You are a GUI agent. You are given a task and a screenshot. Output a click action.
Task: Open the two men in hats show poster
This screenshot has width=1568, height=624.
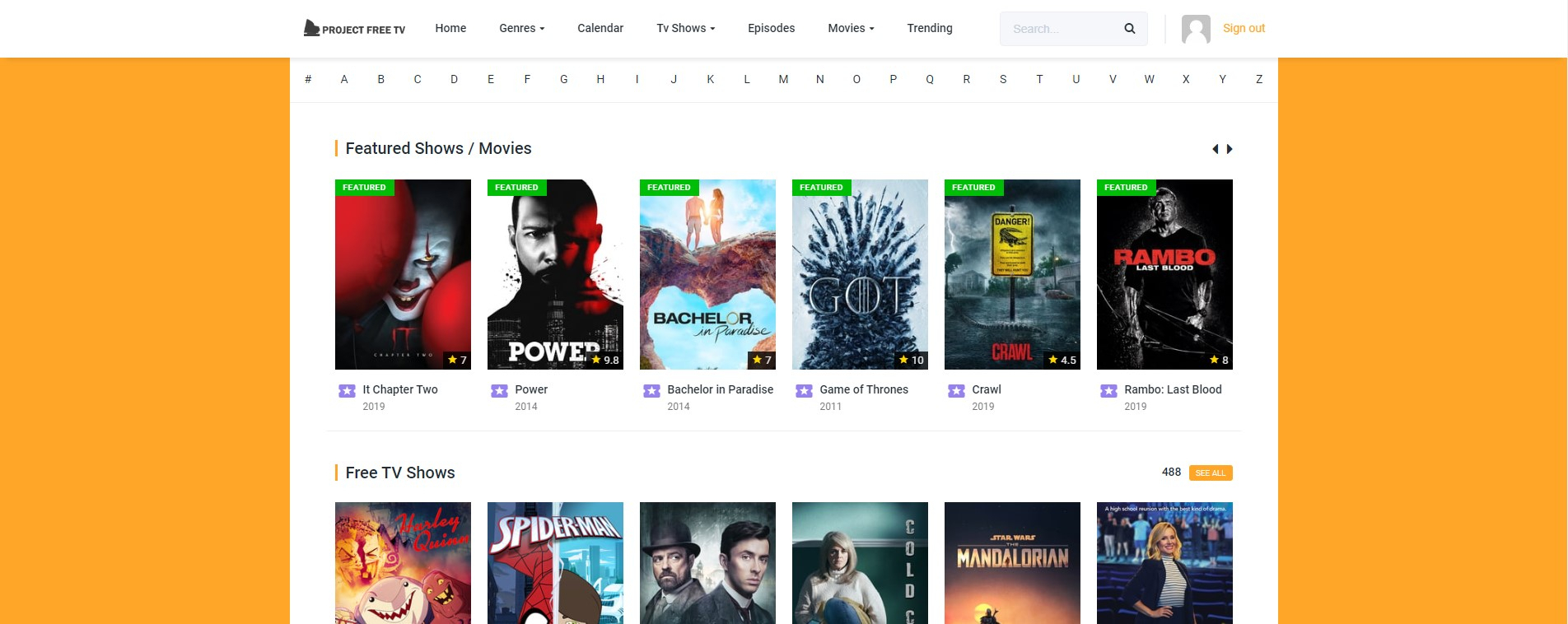click(707, 563)
